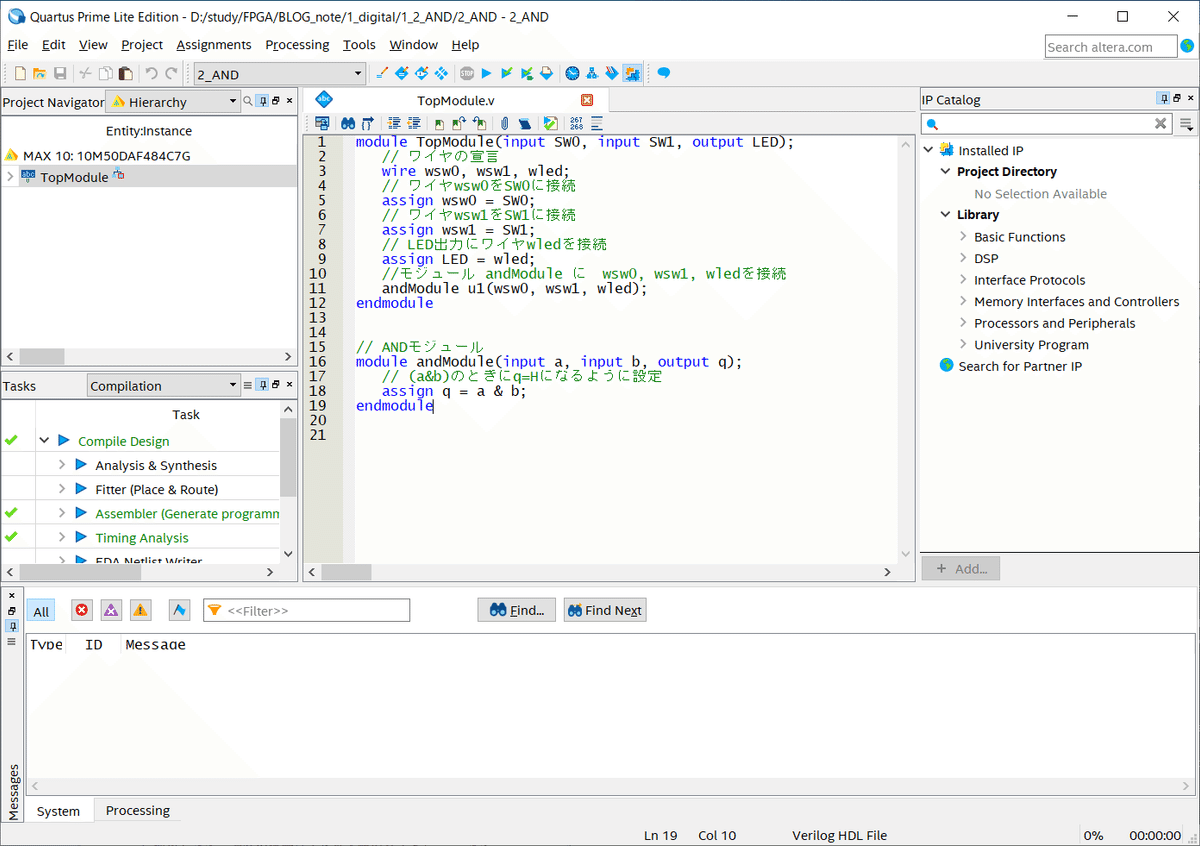Open the File menu
This screenshot has height=846, width=1200.
click(18, 45)
